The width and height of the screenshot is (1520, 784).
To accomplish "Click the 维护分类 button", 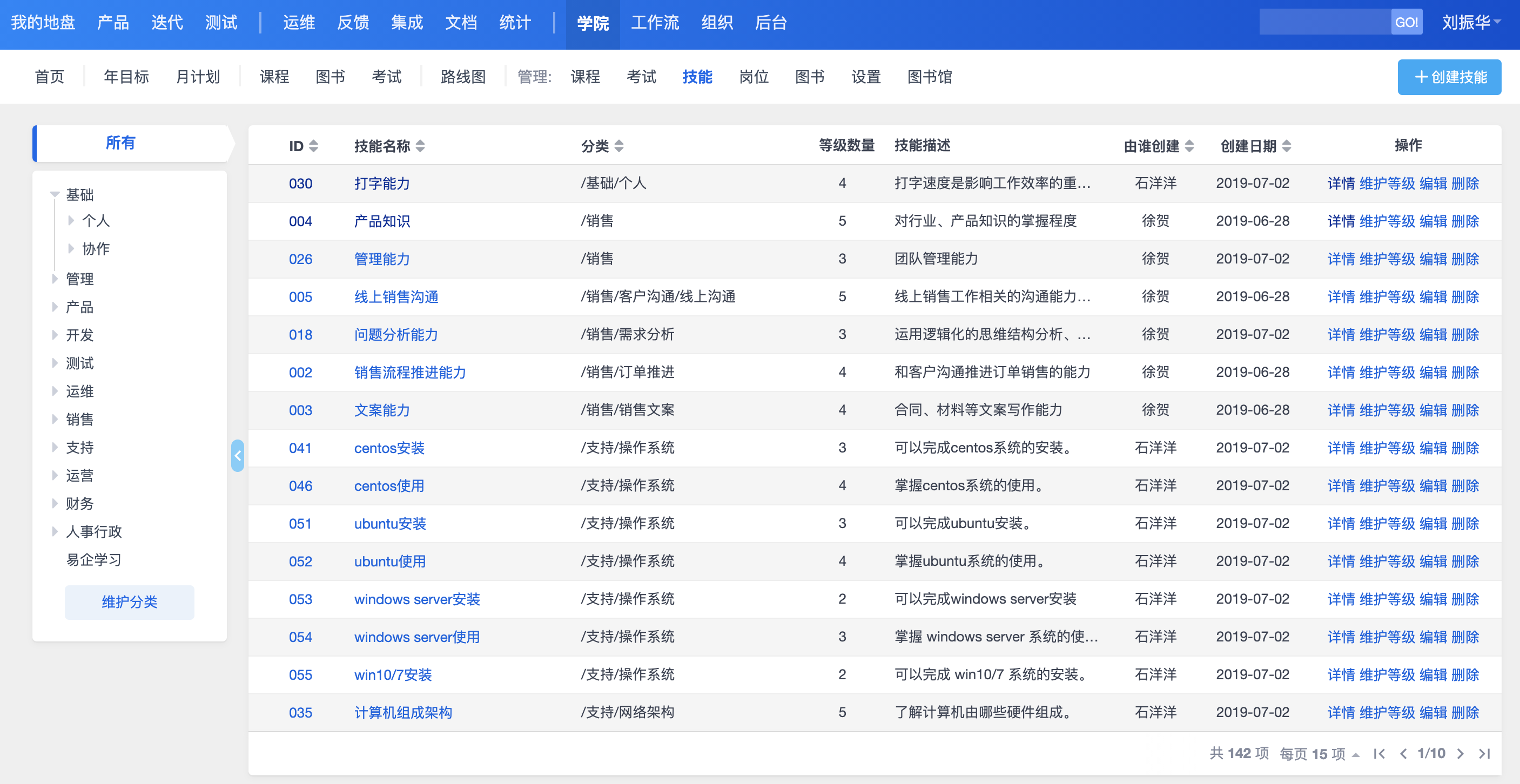I will [x=129, y=601].
